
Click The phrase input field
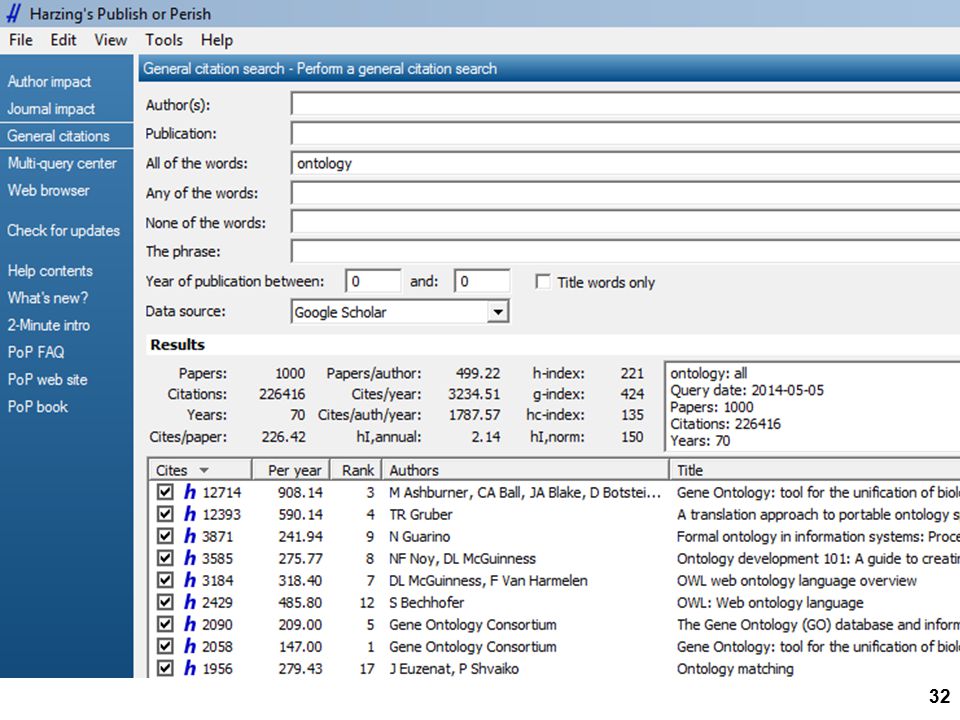(x=625, y=251)
